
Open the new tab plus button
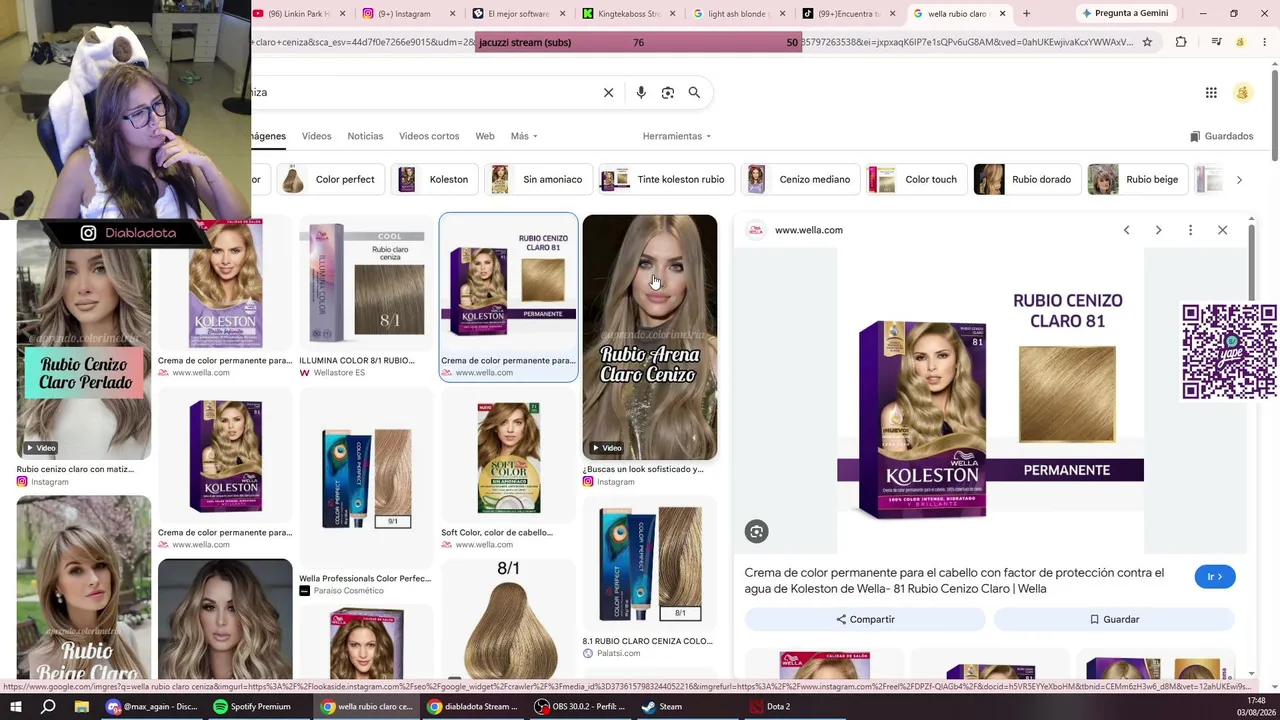pos(1026,14)
